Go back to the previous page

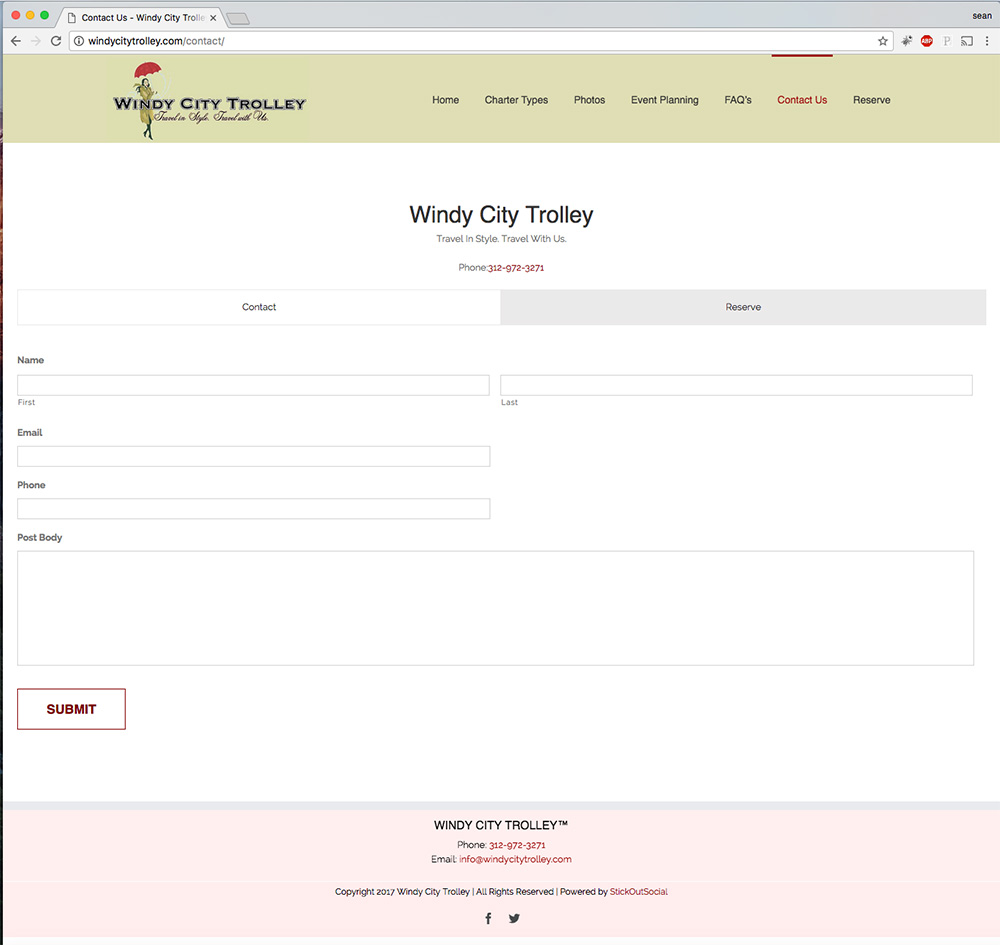(x=16, y=41)
